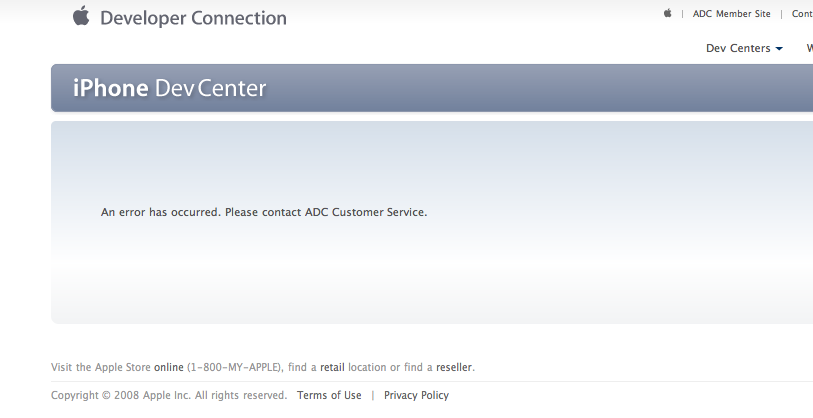
Task: Follow the 'online' Apple Store link
Action: [x=169, y=367]
